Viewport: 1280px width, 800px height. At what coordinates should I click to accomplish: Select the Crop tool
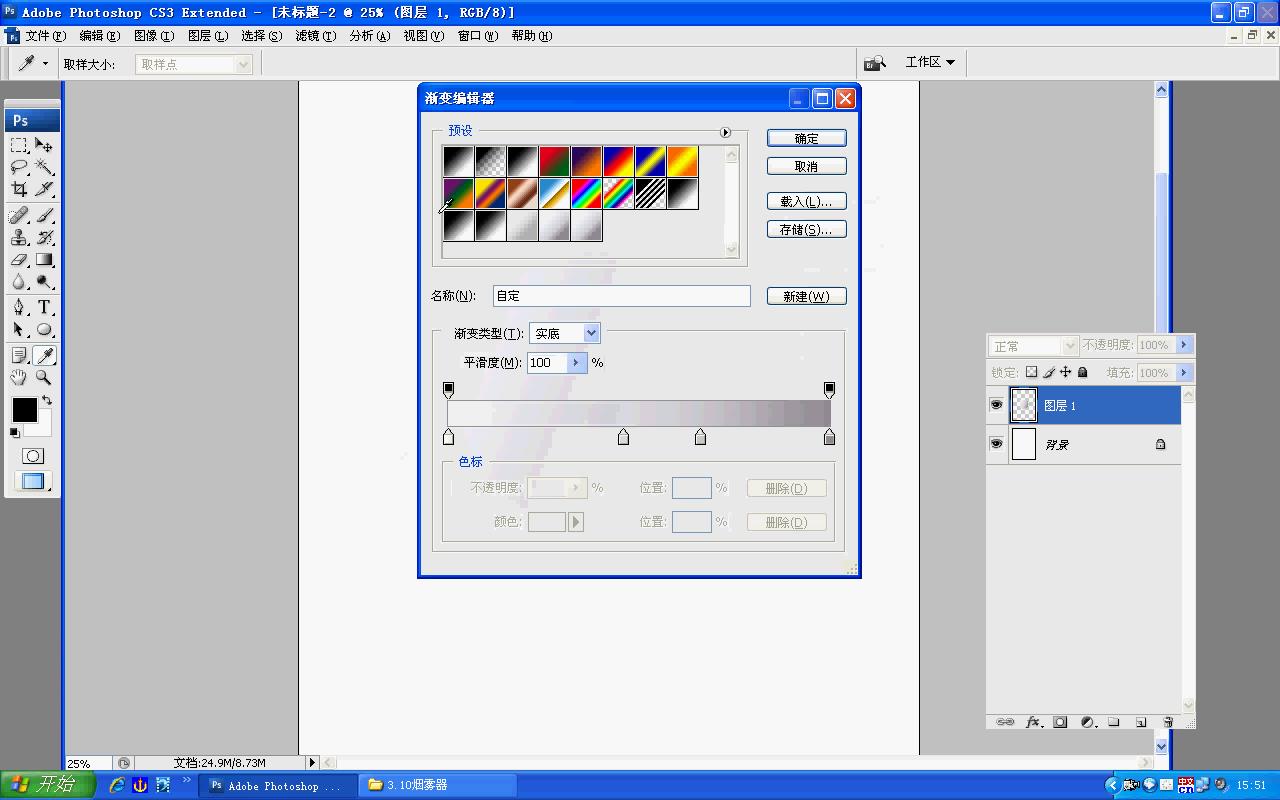(19, 189)
